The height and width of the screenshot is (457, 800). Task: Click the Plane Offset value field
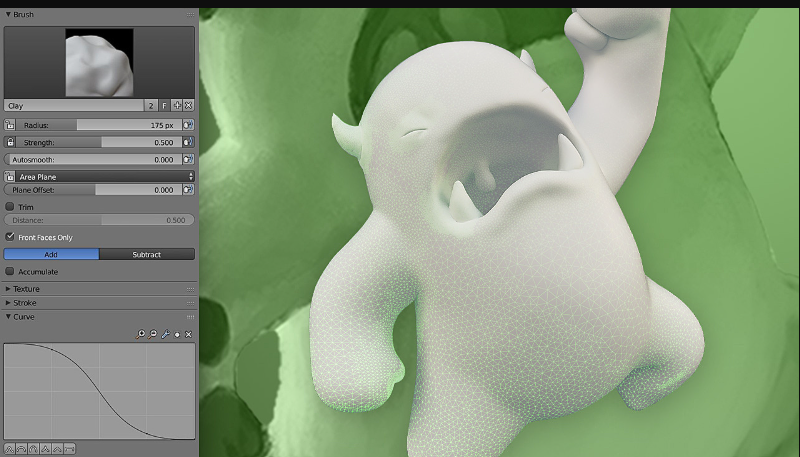tap(93, 190)
